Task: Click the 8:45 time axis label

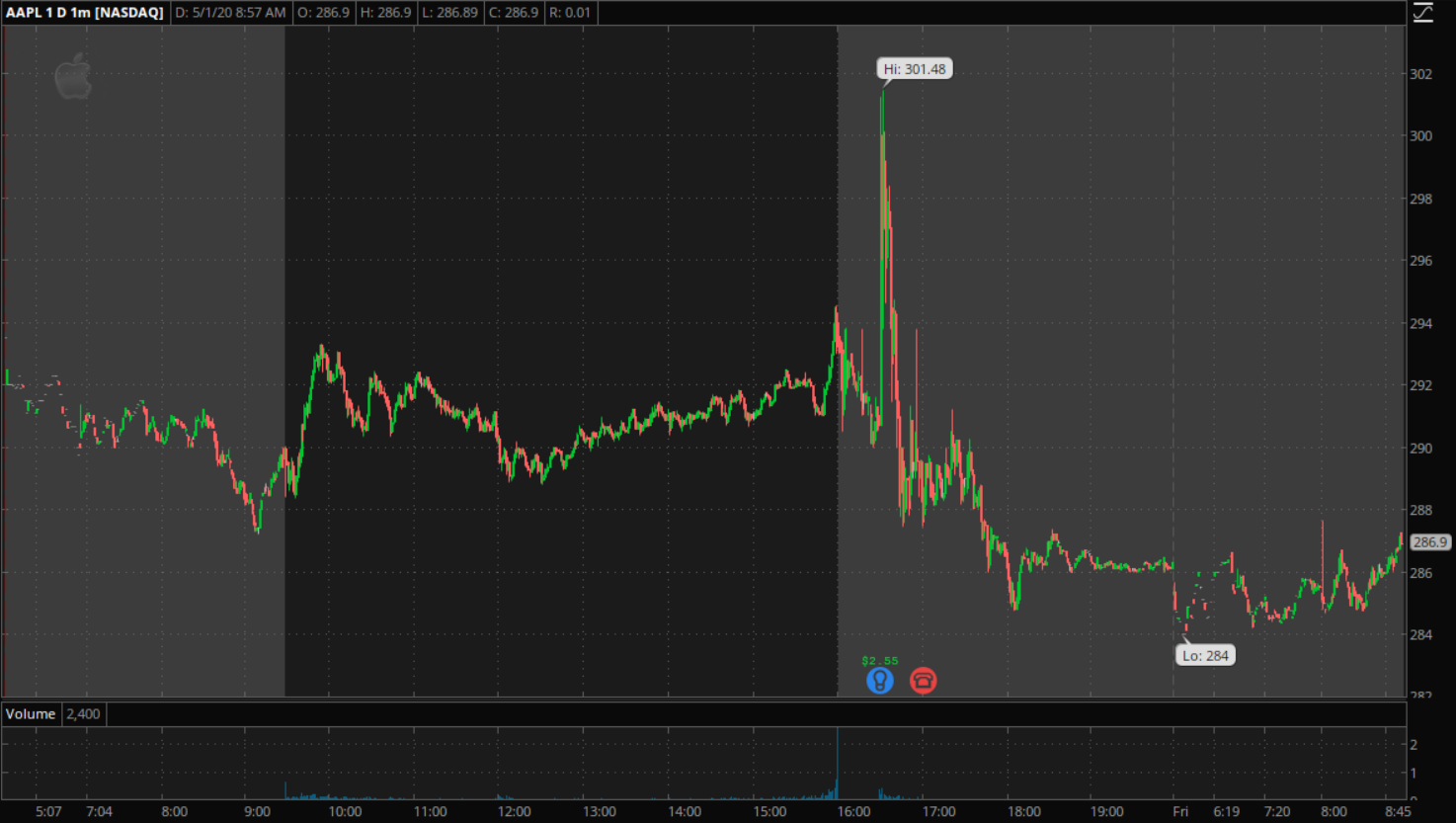Action: tap(1398, 812)
